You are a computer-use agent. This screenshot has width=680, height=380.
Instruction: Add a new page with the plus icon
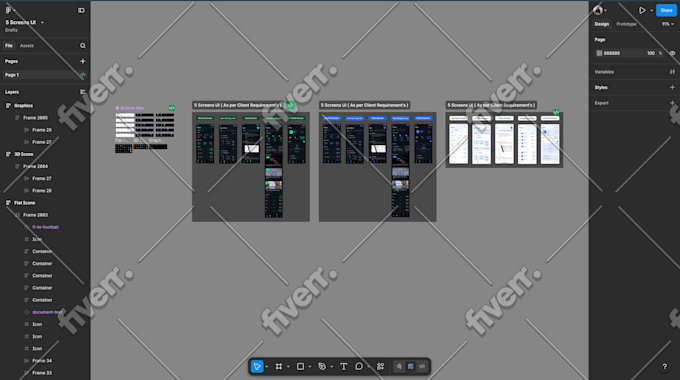point(82,61)
